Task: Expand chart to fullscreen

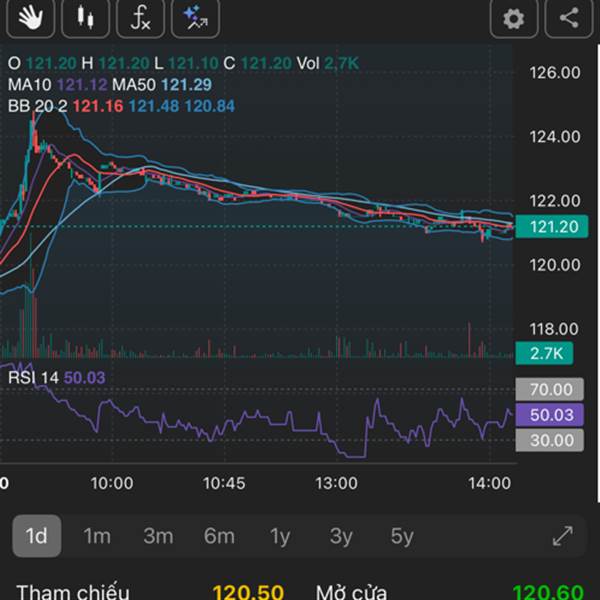Action: (563, 536)
